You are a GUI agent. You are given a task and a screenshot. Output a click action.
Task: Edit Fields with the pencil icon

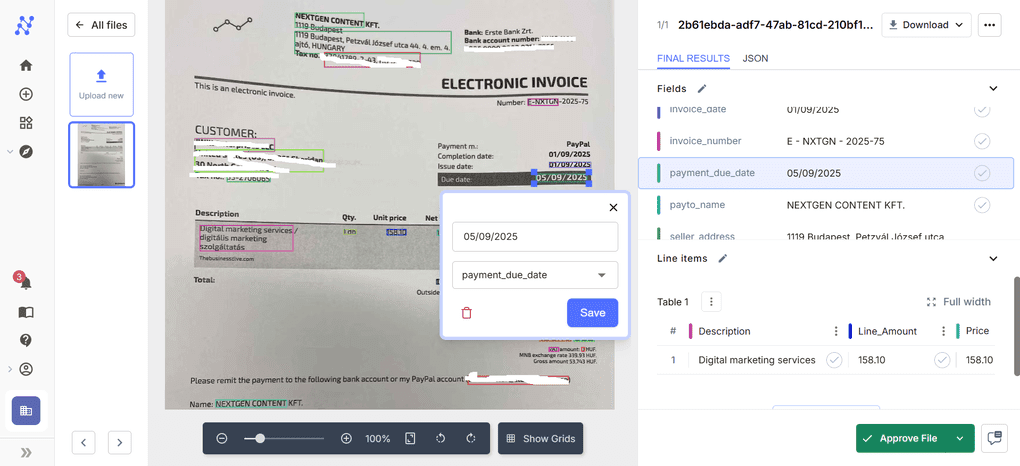pyautogui.click(x=702, y=89)
